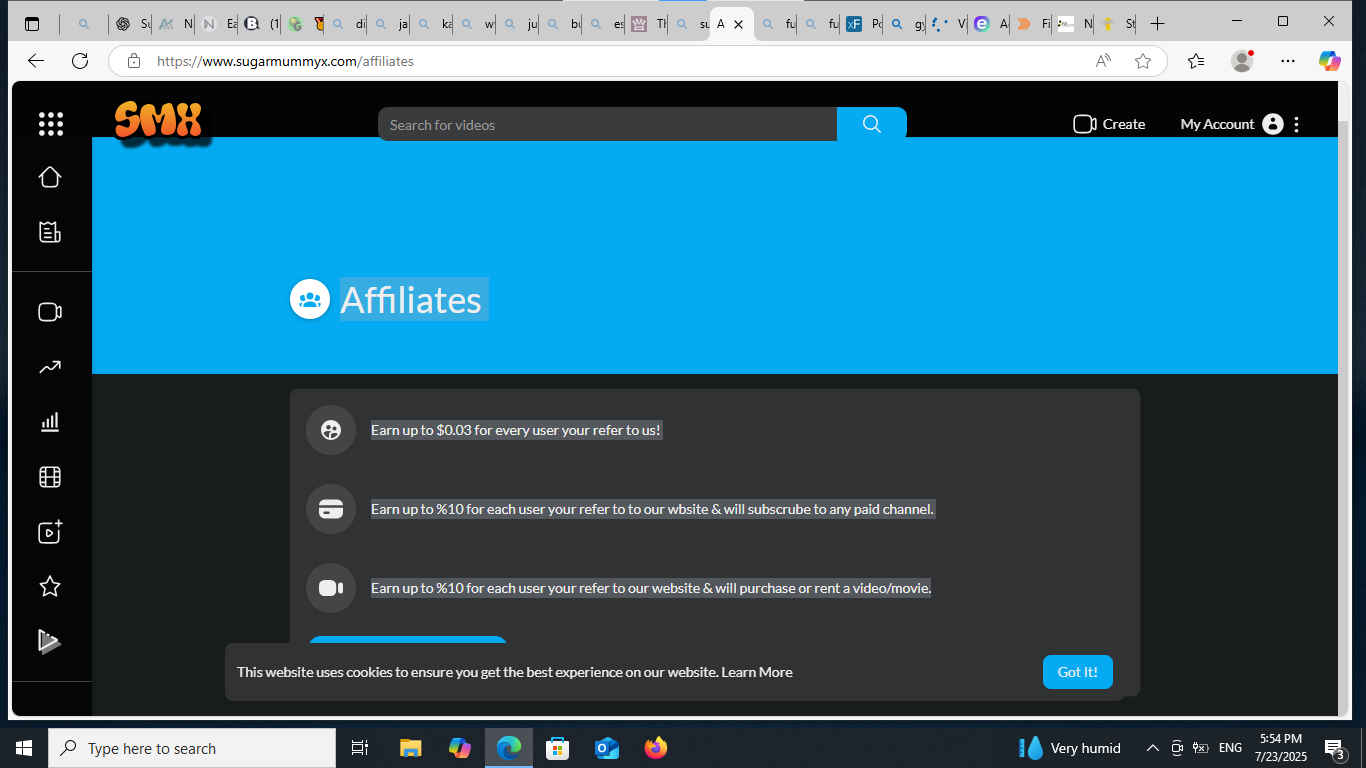
Task: Click the address bar URL
Action: (286, 61)
